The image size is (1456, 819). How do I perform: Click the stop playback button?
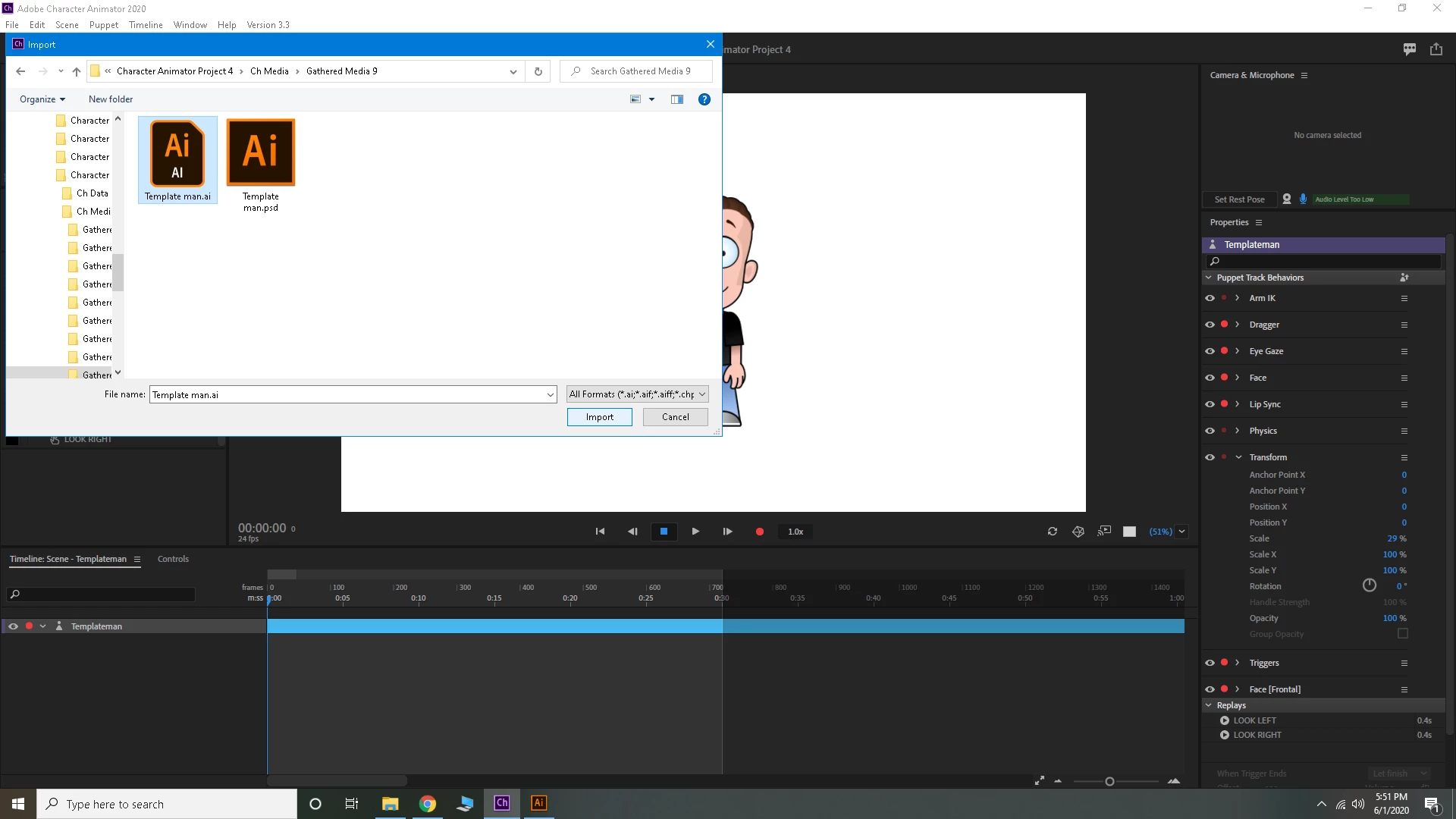click(664, 532)
